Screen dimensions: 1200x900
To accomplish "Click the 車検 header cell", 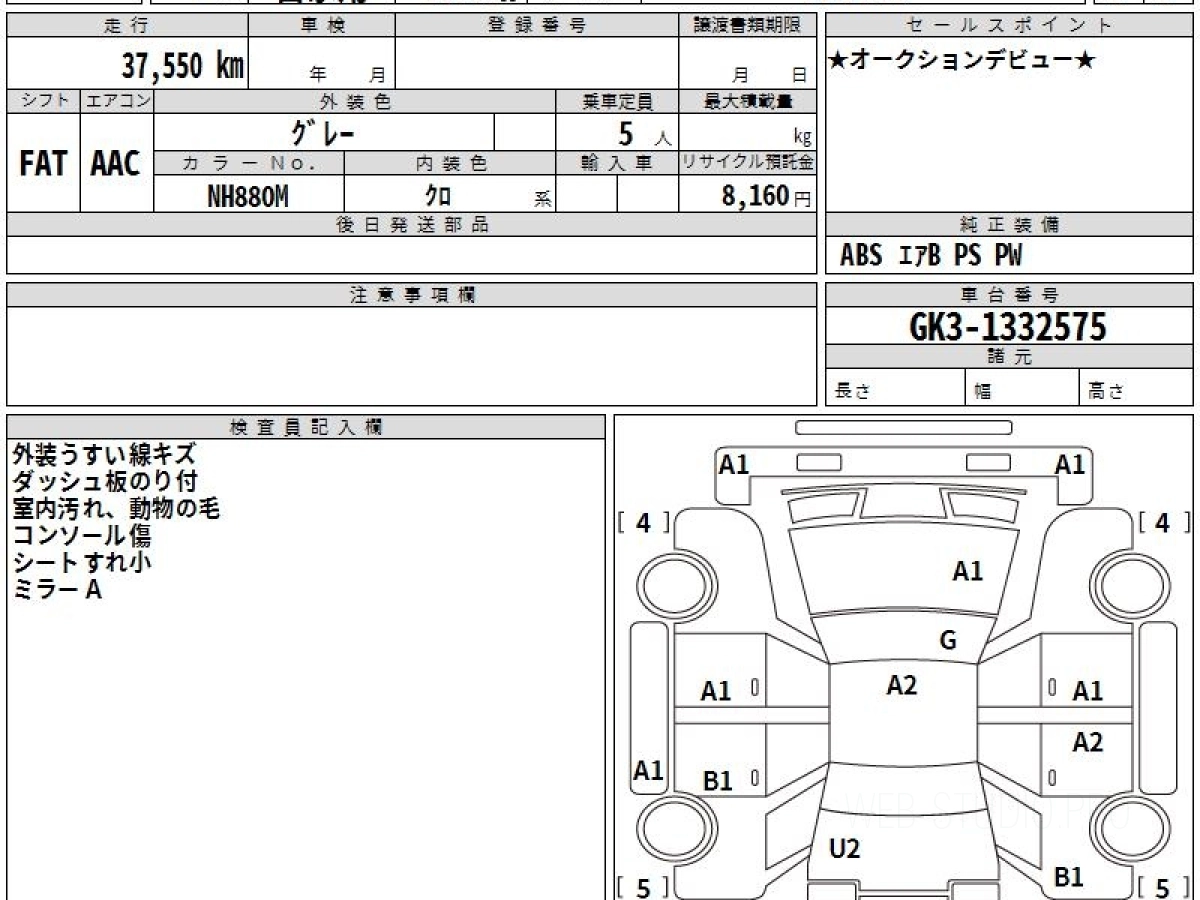I will click(x=322, y=26).
